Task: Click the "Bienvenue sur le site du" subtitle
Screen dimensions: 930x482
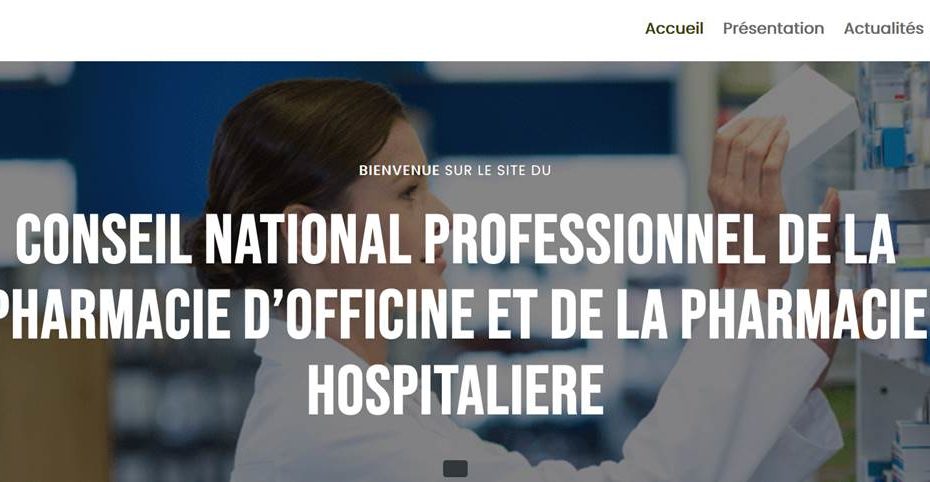Action: point(455,170)
